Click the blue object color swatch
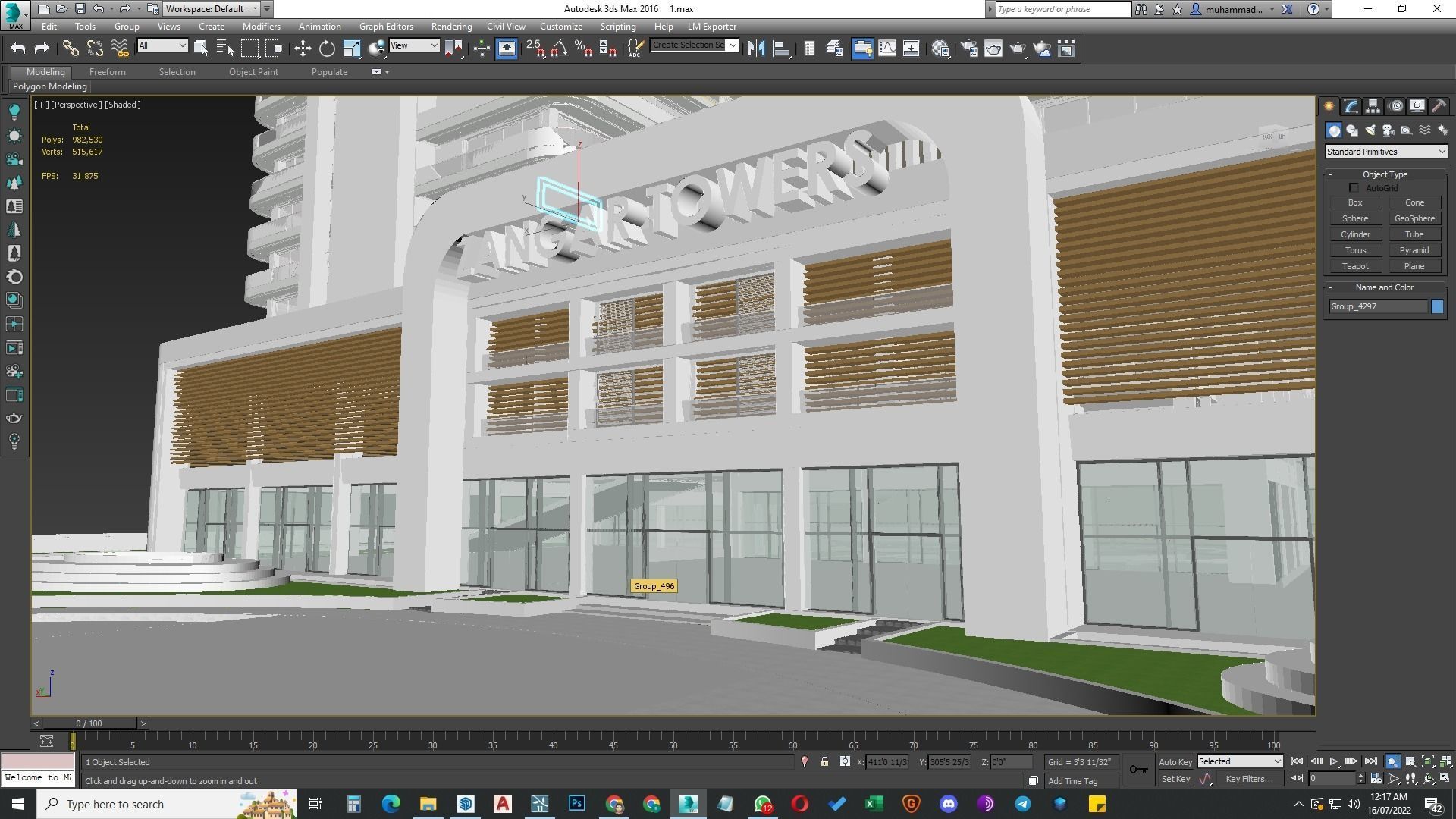This screenshot has width=1456, height=819. pos(1437,306)
